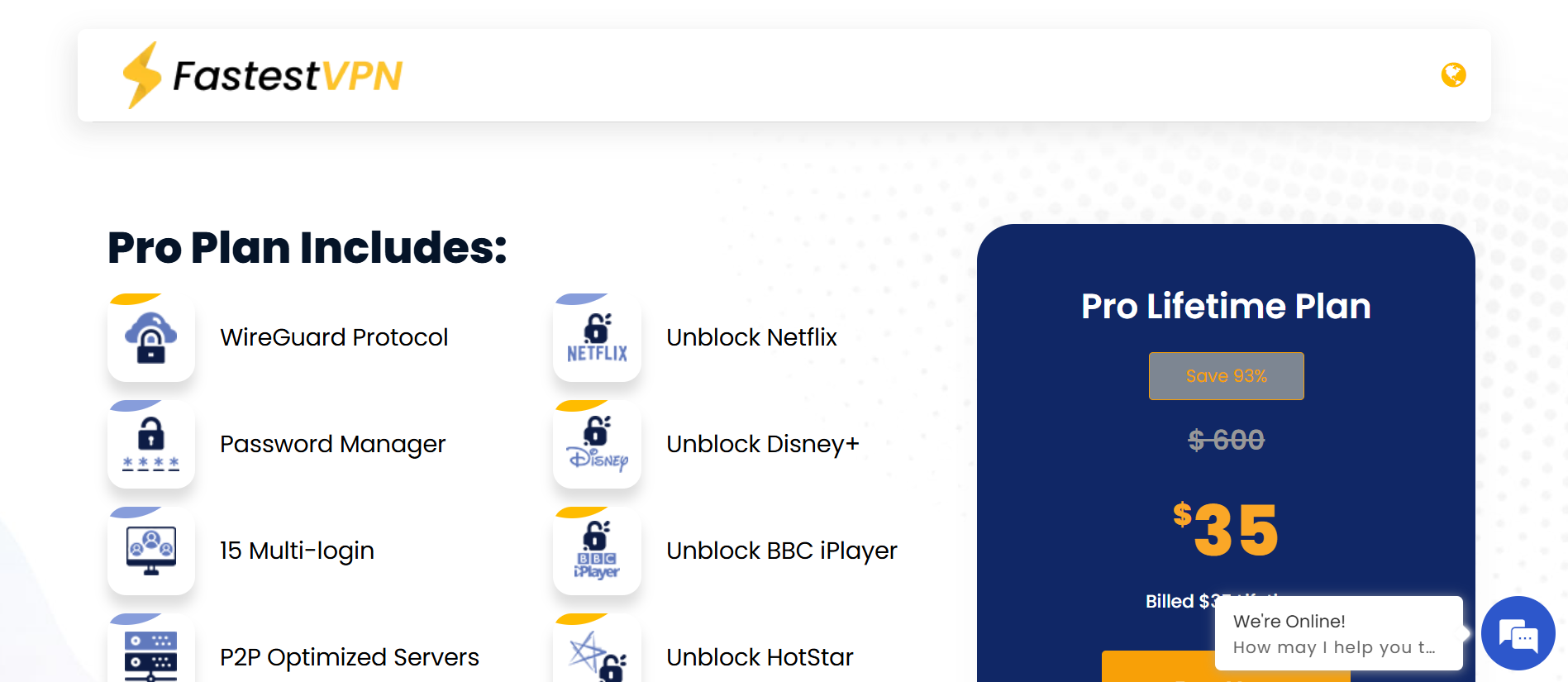This screenshot has height=682, width=1568.
Task: Click the WireGuard Protocol label
Action: [334, 337]
